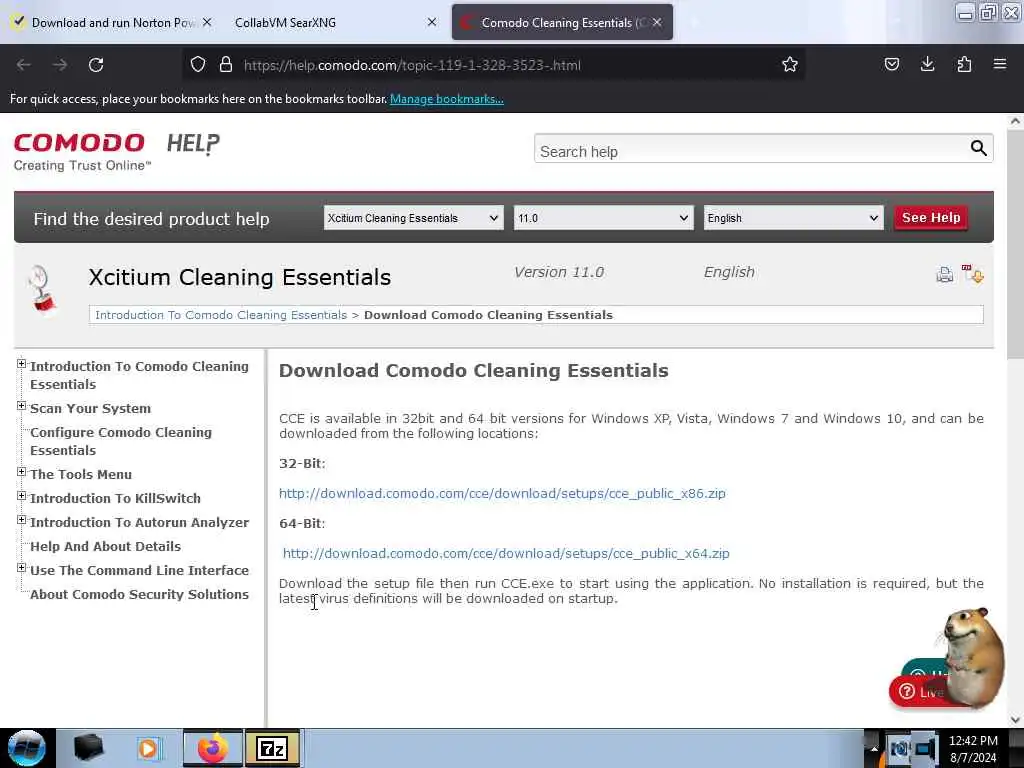Click in the Search help field
Viewport: 1024px width, 768px height.
pos(751,149)
